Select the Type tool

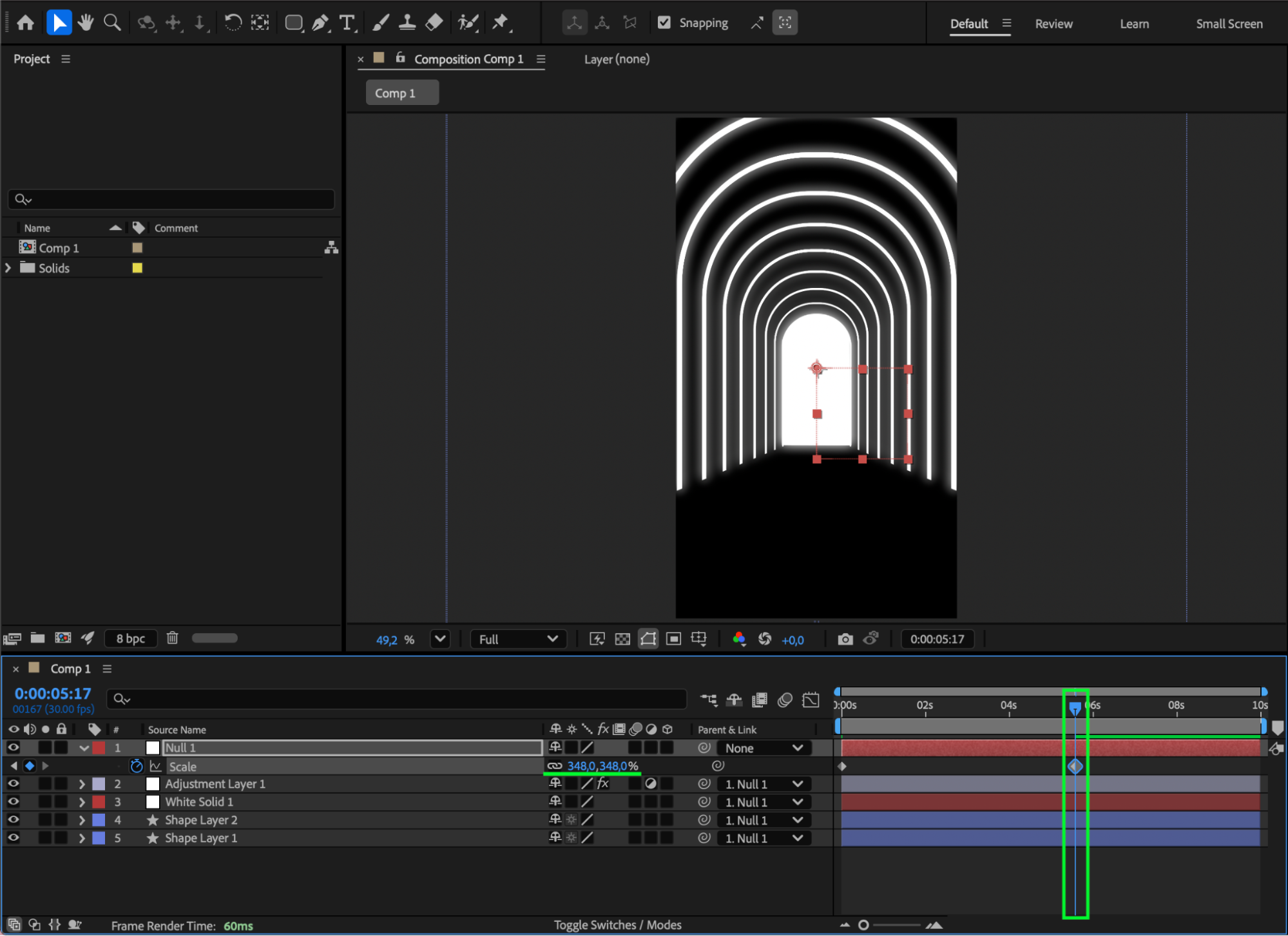point(347,23)
